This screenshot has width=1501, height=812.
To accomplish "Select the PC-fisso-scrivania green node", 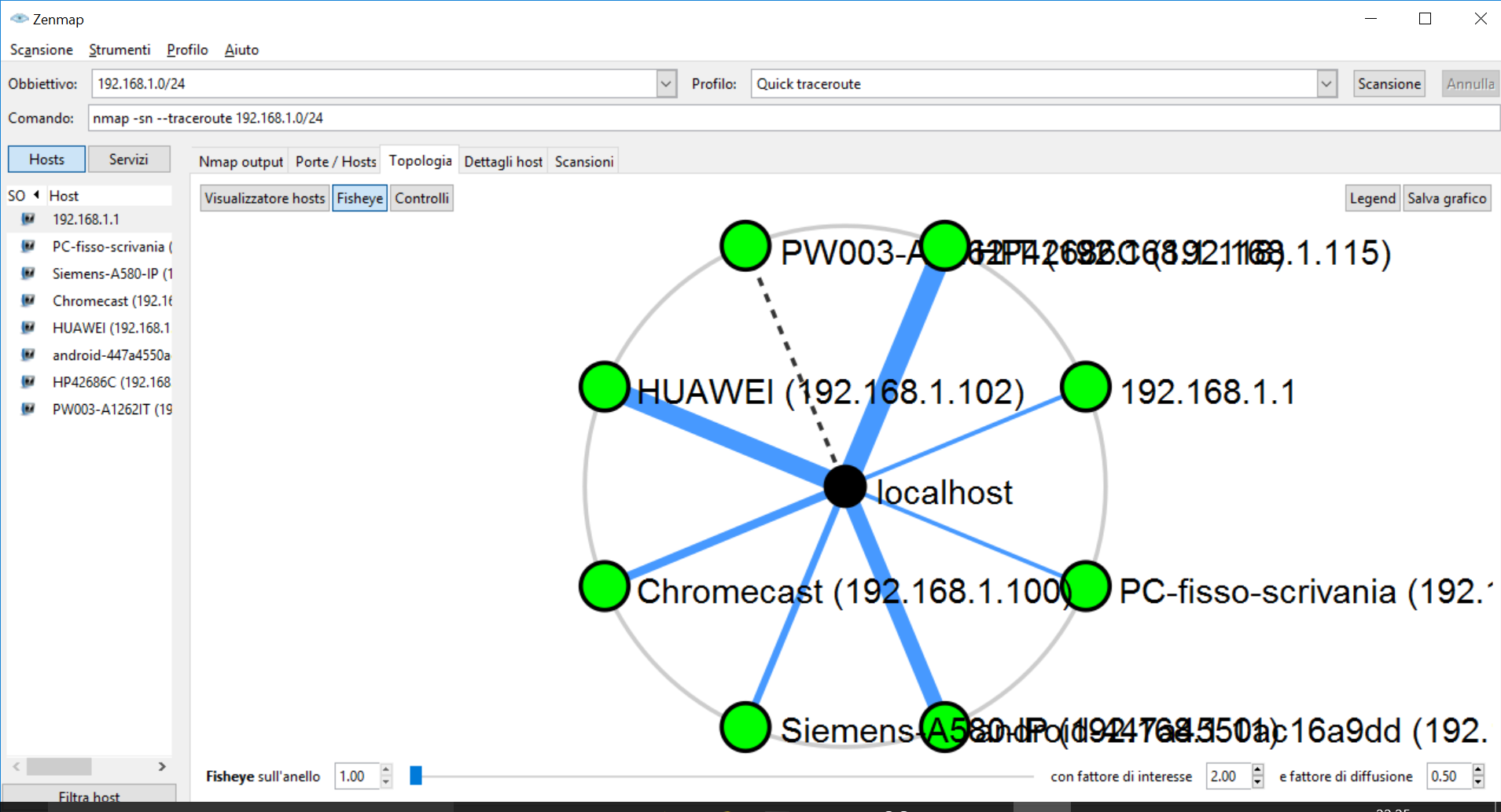I will pos(1086,586).
